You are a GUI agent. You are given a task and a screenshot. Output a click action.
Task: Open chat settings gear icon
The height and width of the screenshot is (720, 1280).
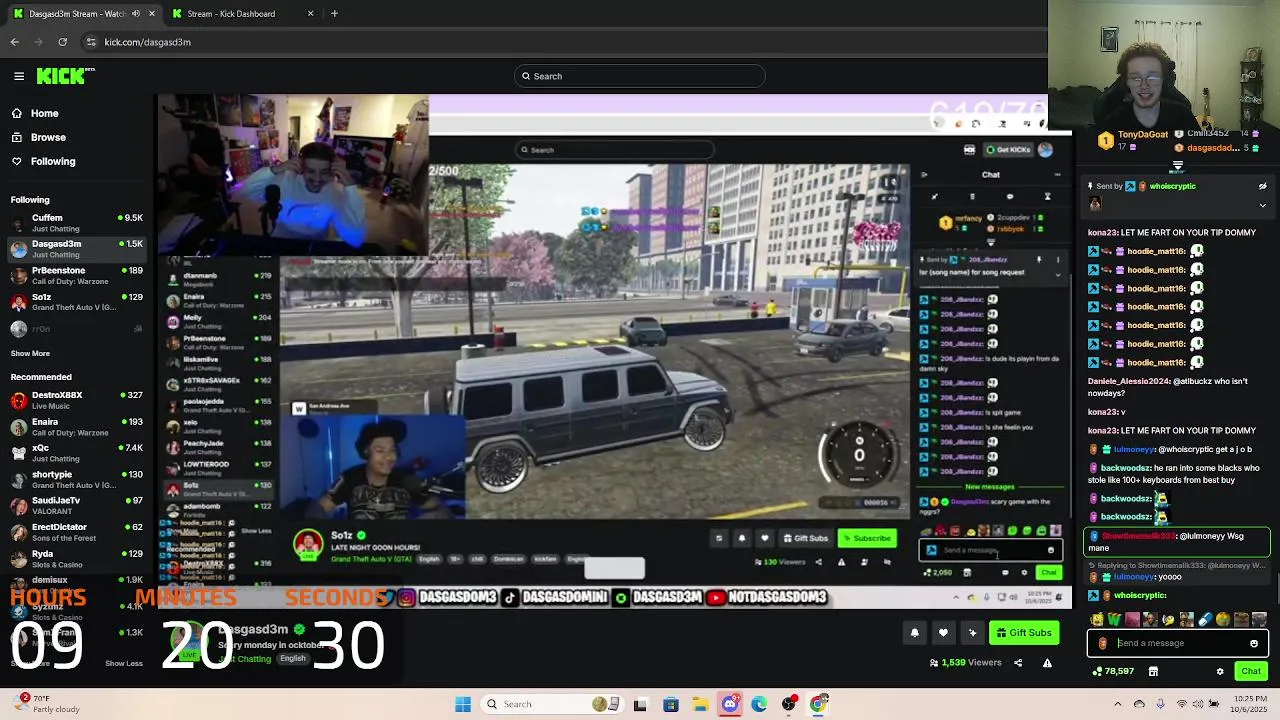point(1220,671)
